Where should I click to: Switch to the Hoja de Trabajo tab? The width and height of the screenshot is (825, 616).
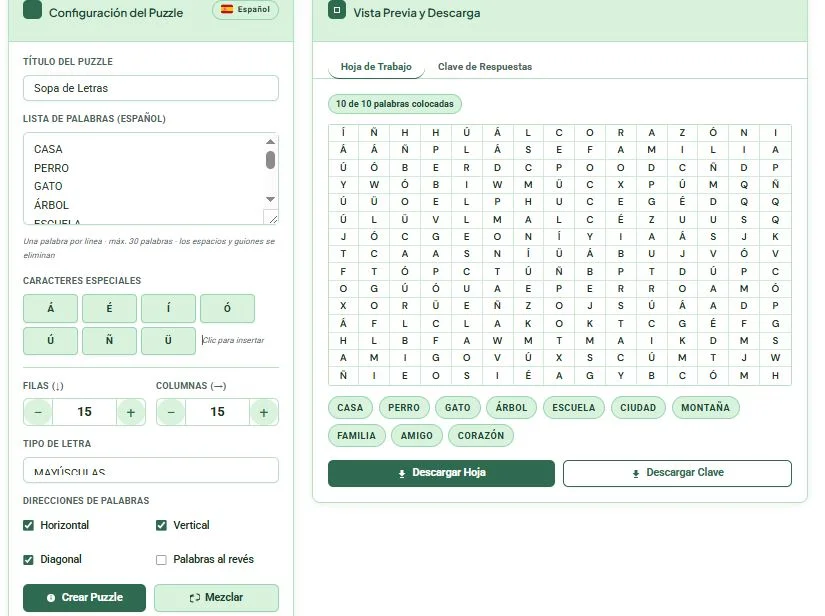(376, 67)
